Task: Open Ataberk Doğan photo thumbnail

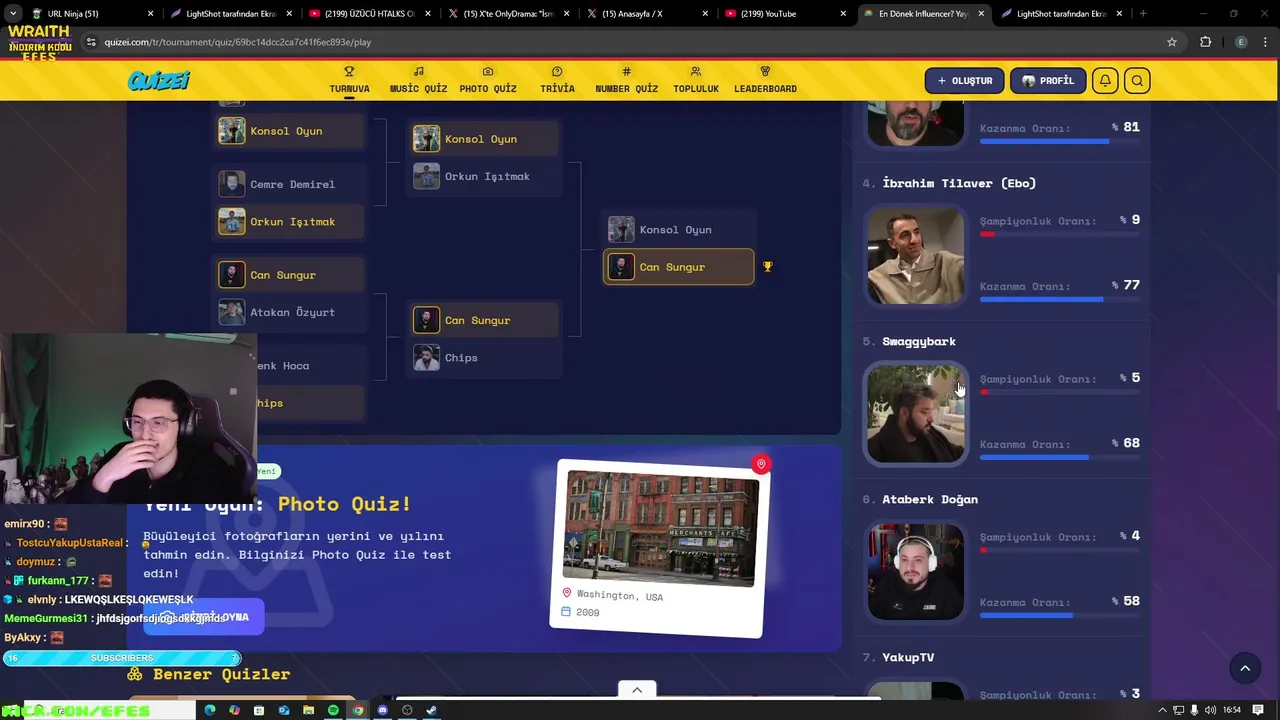Action: tap(916, 572)
